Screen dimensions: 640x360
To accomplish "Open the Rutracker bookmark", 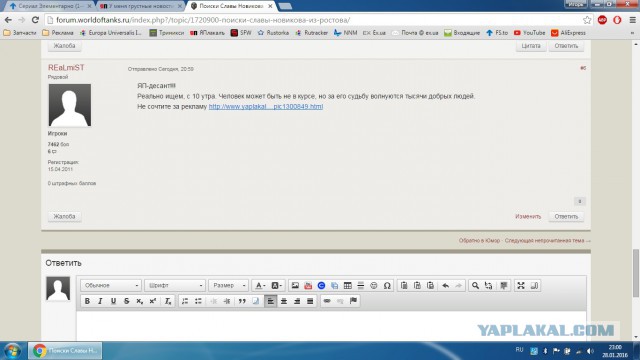I will click(x=311, y=33).
